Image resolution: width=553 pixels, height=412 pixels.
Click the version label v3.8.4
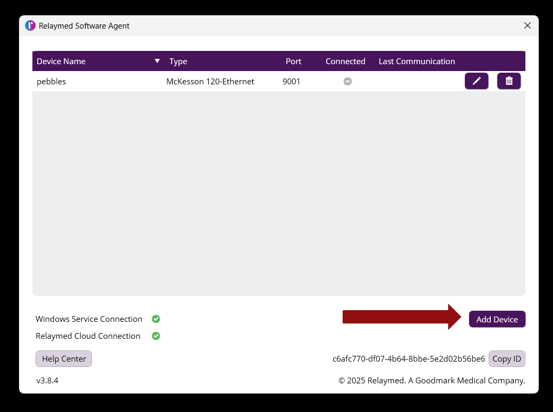(x=47, y=380)
